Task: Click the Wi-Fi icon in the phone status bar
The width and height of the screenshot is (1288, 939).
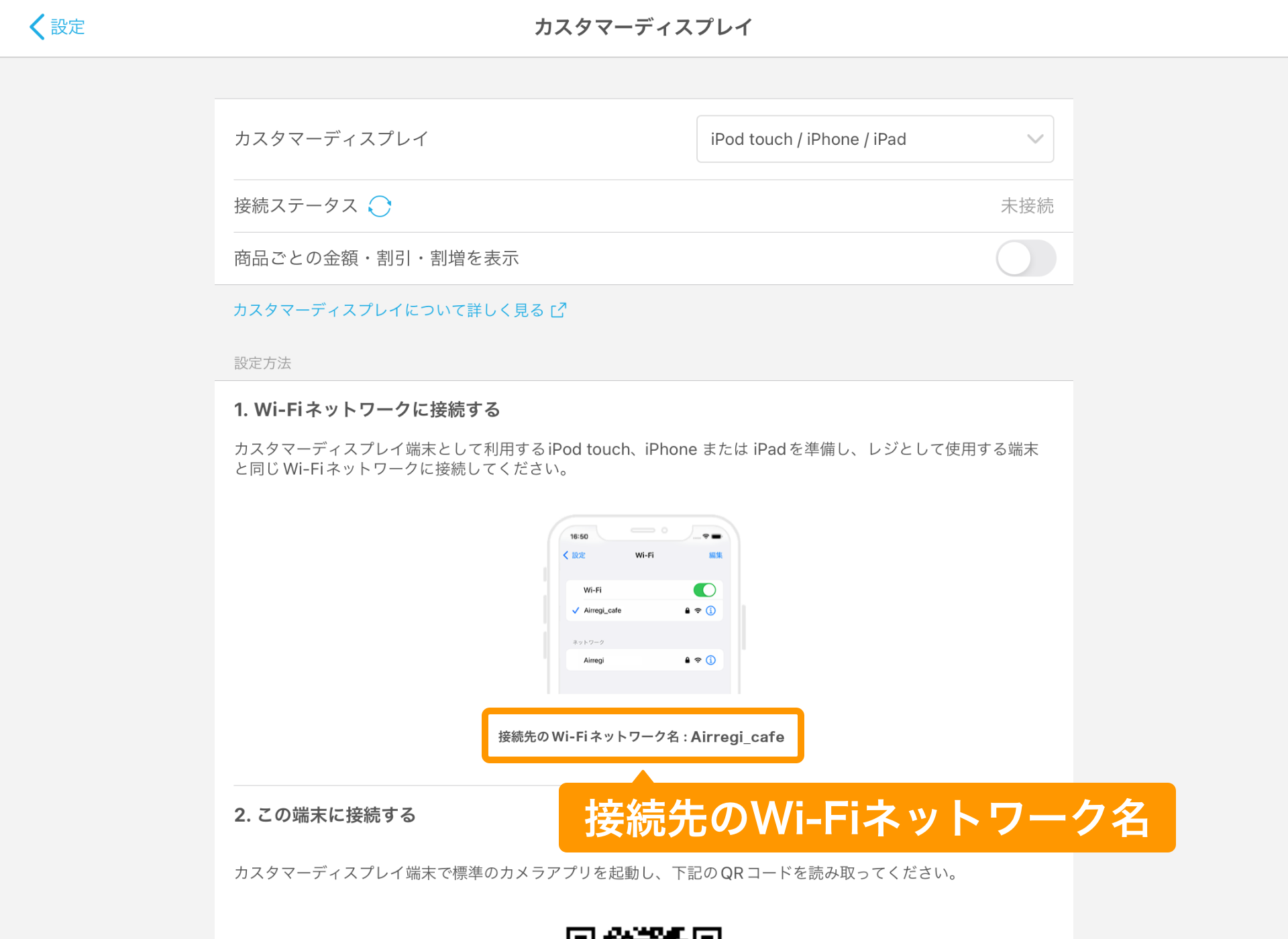Action: [705, 537]
